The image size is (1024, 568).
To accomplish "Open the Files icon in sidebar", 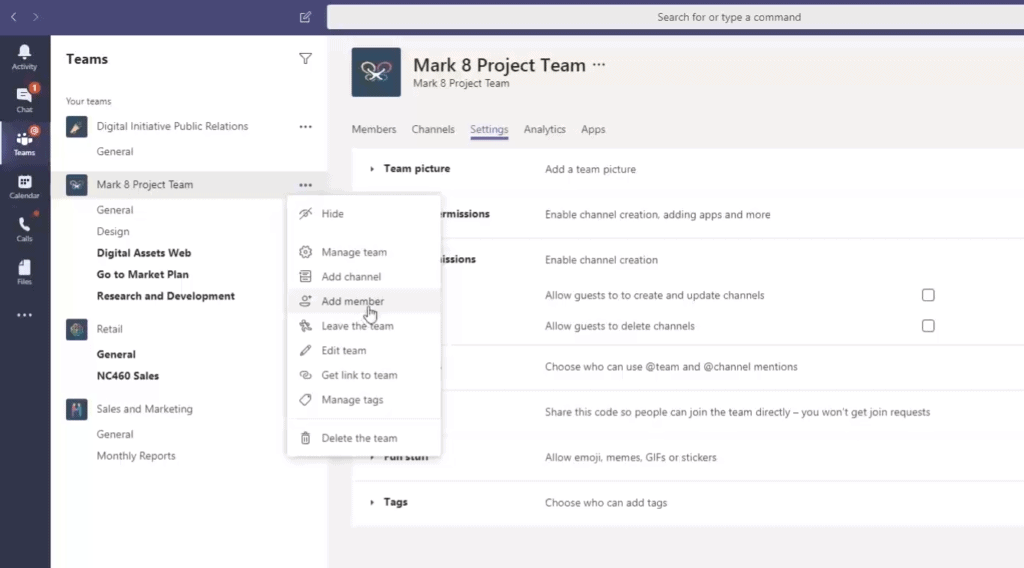I will point(24,272).
